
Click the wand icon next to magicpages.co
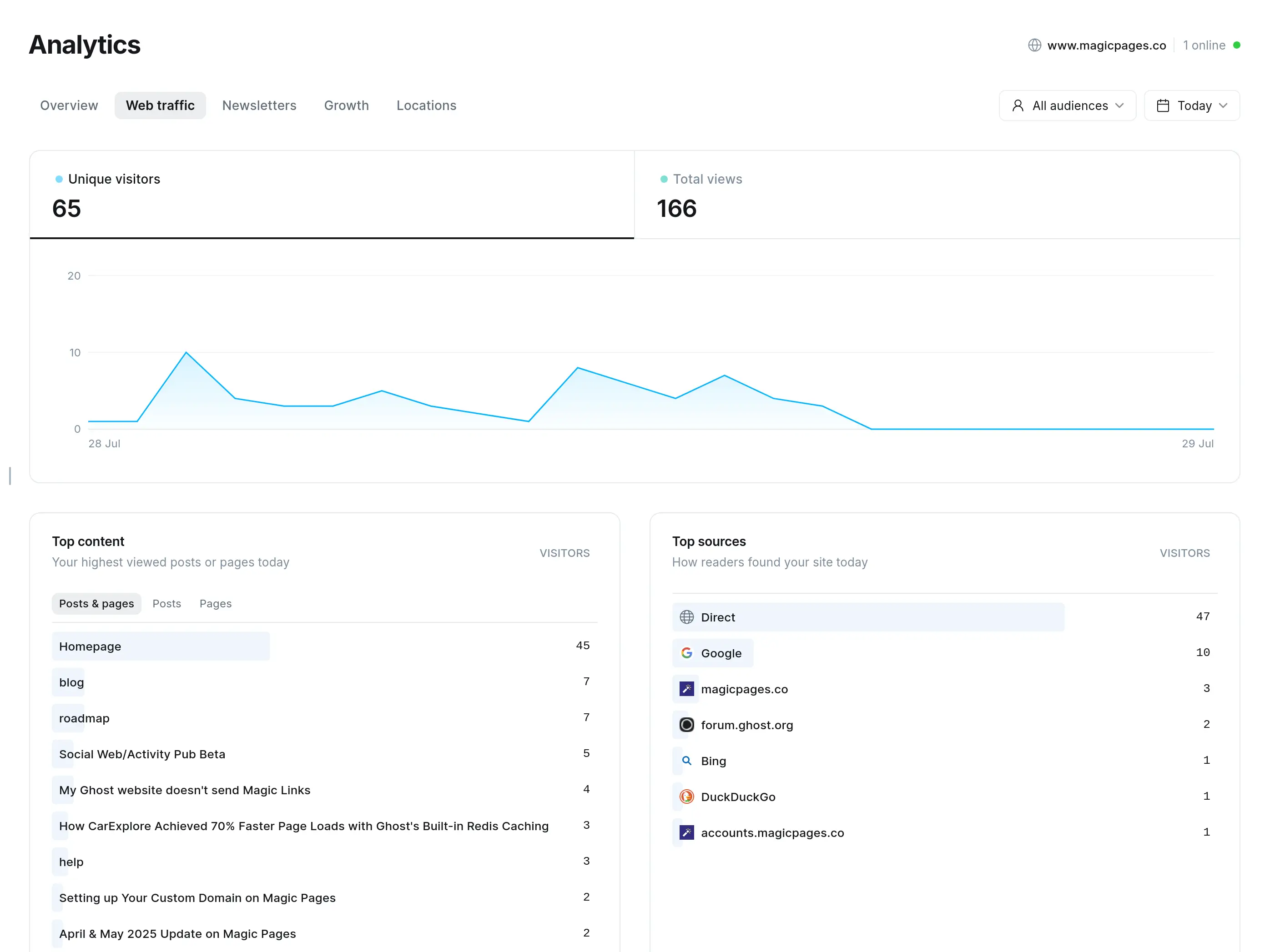tap(687, 689)
